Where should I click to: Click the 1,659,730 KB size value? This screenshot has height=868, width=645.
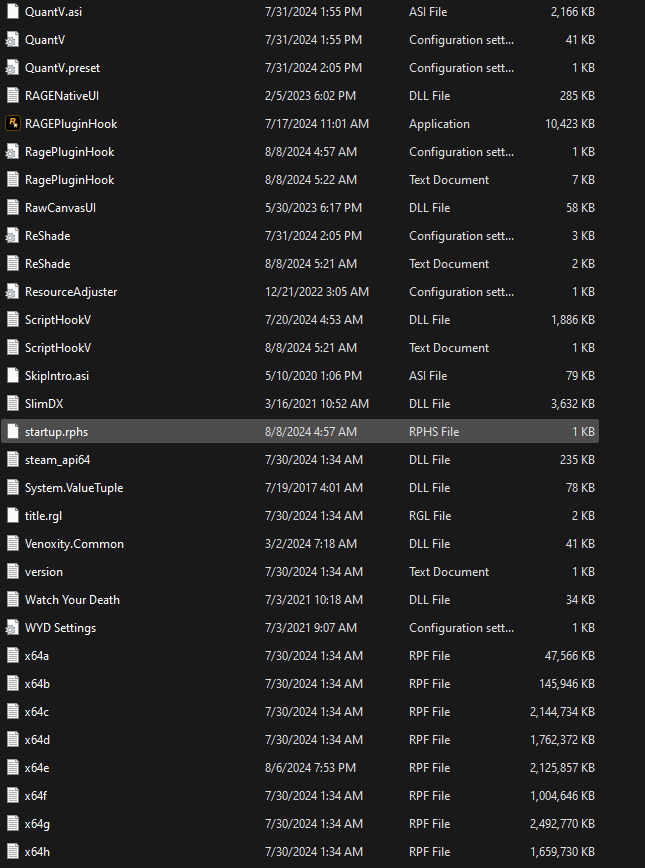(563, 852)
